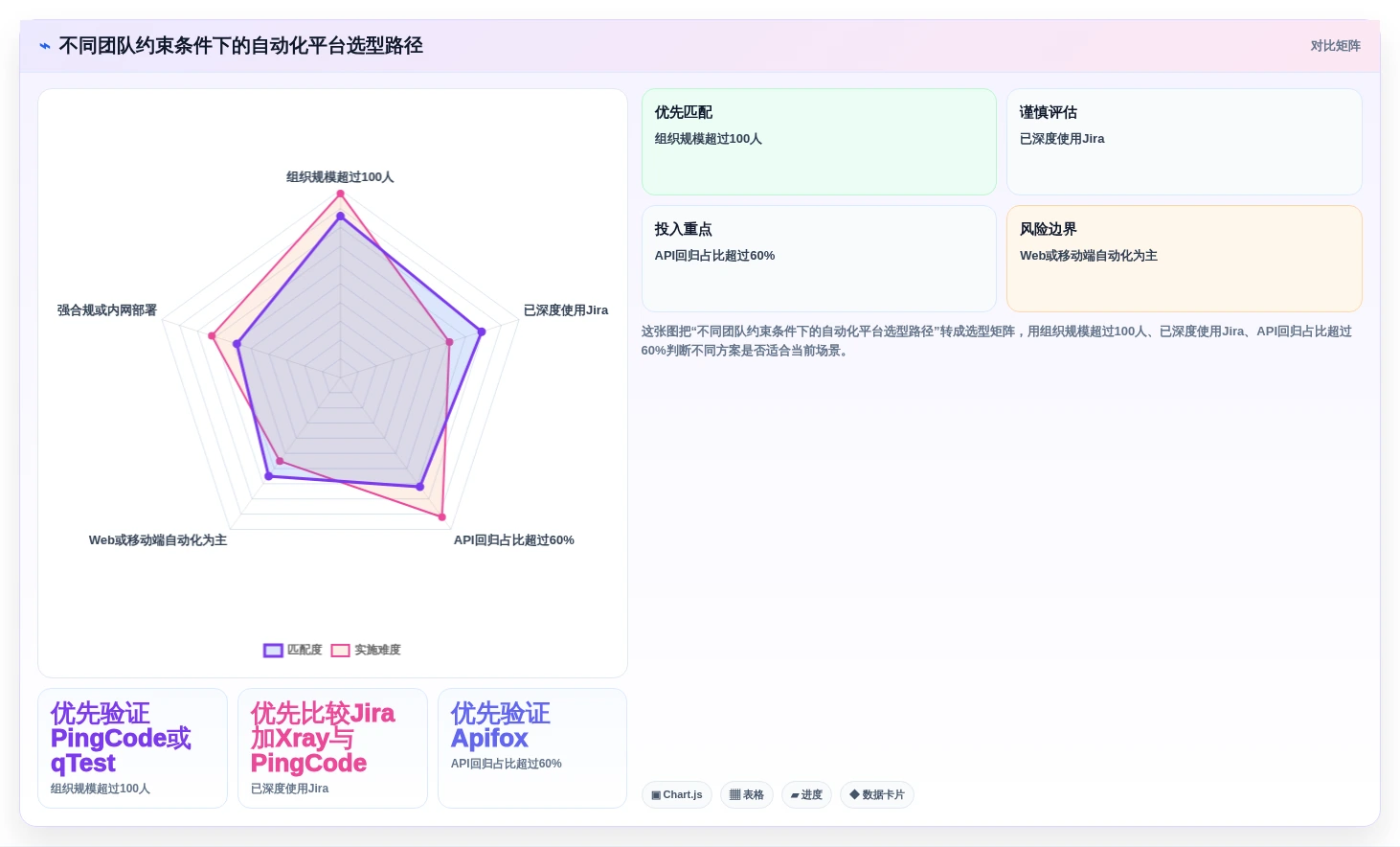
Task: Select the 数据卡片 tag chip
Action: tap(877, 795)
